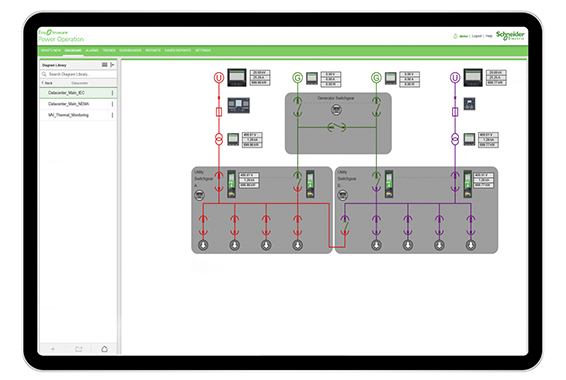
Task: Open options menu for Datacenter_Main_IEC
Action: point(112,93)
